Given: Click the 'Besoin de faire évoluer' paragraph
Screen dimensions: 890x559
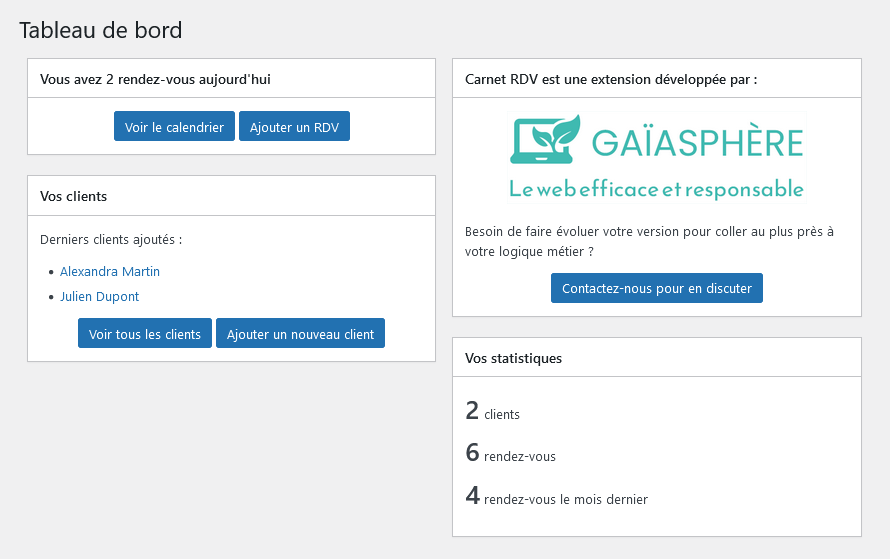Looking at the screenshot, I should point(649,241).
